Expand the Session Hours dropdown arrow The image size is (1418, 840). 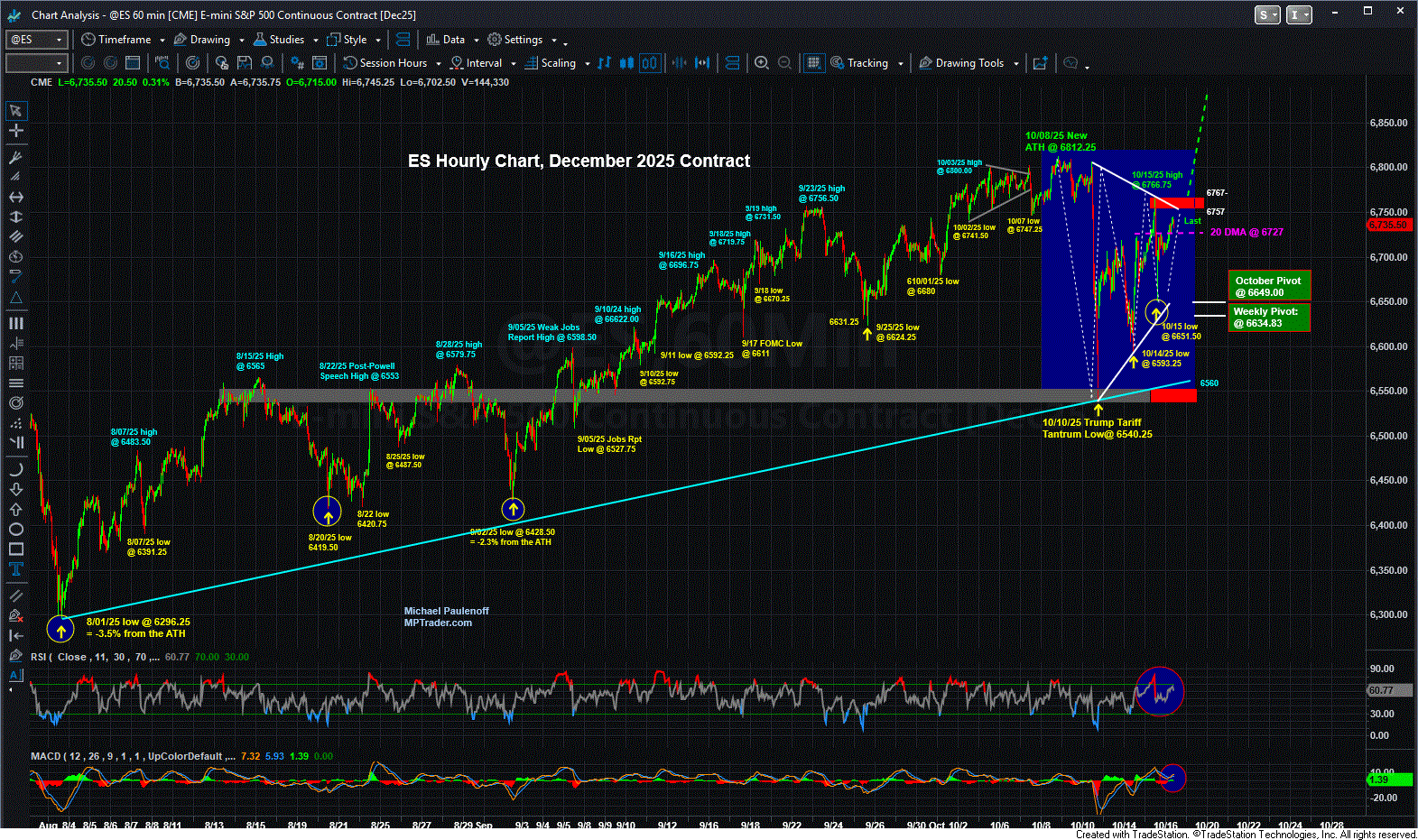tap(439, 64)
